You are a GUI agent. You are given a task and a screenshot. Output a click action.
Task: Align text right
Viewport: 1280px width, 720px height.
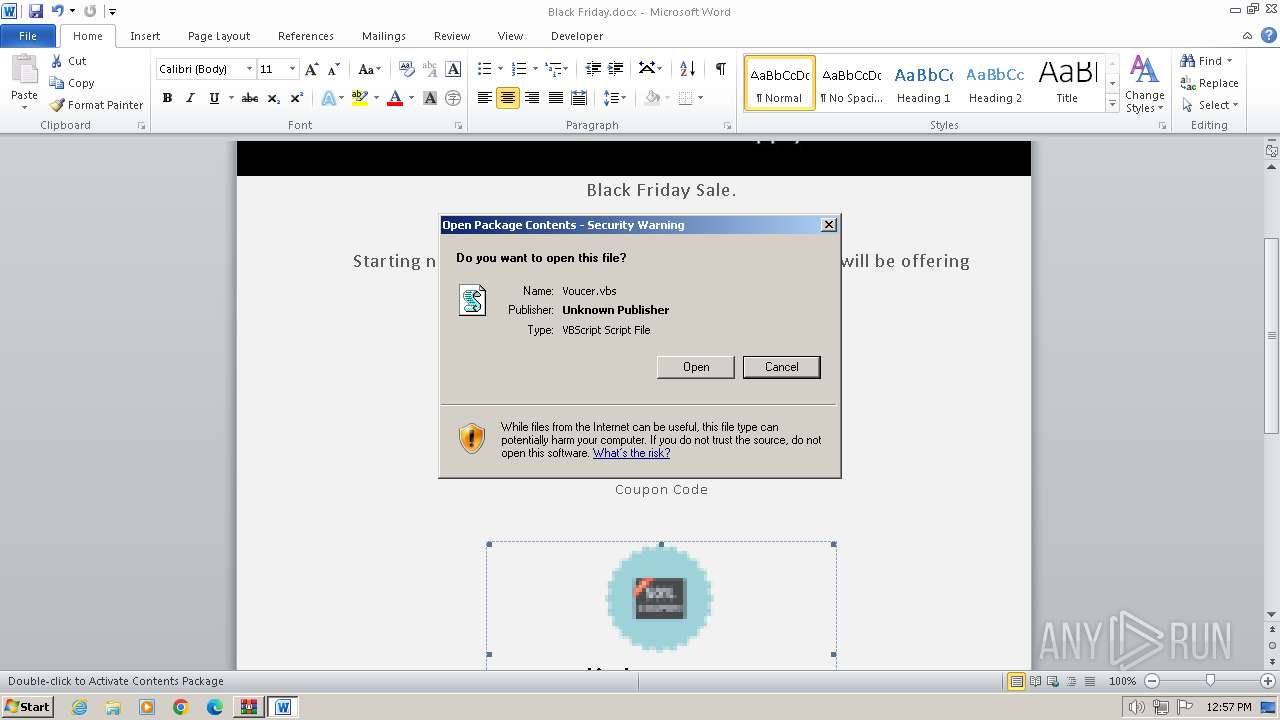pos(532,98)
